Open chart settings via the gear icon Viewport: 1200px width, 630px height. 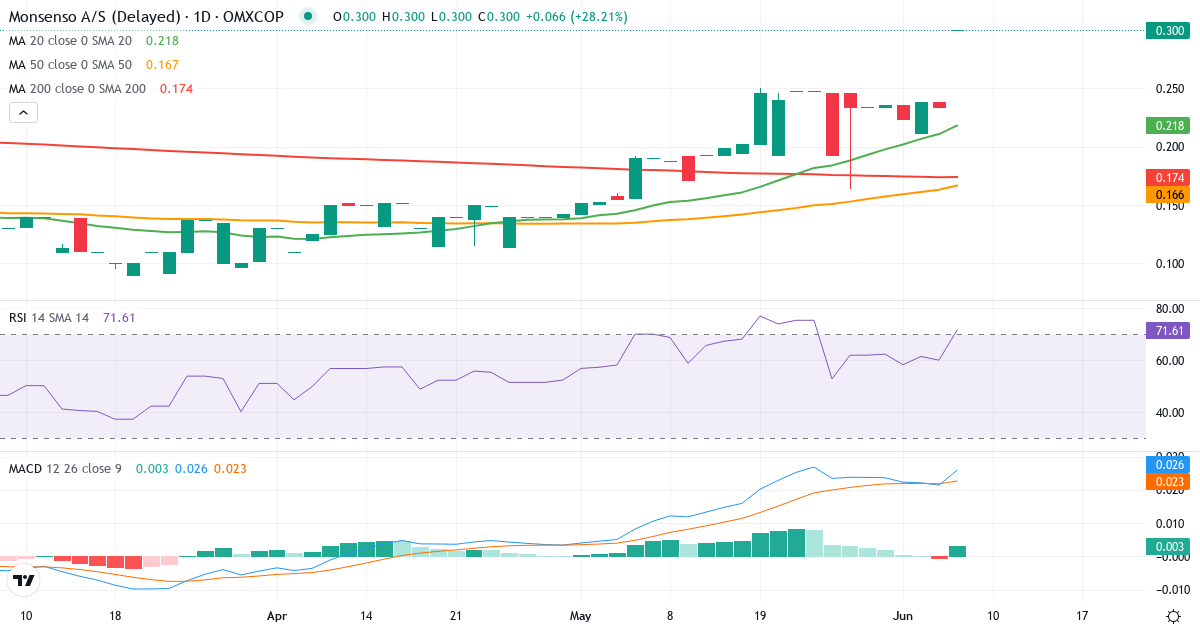click(x=1172, y=615)
